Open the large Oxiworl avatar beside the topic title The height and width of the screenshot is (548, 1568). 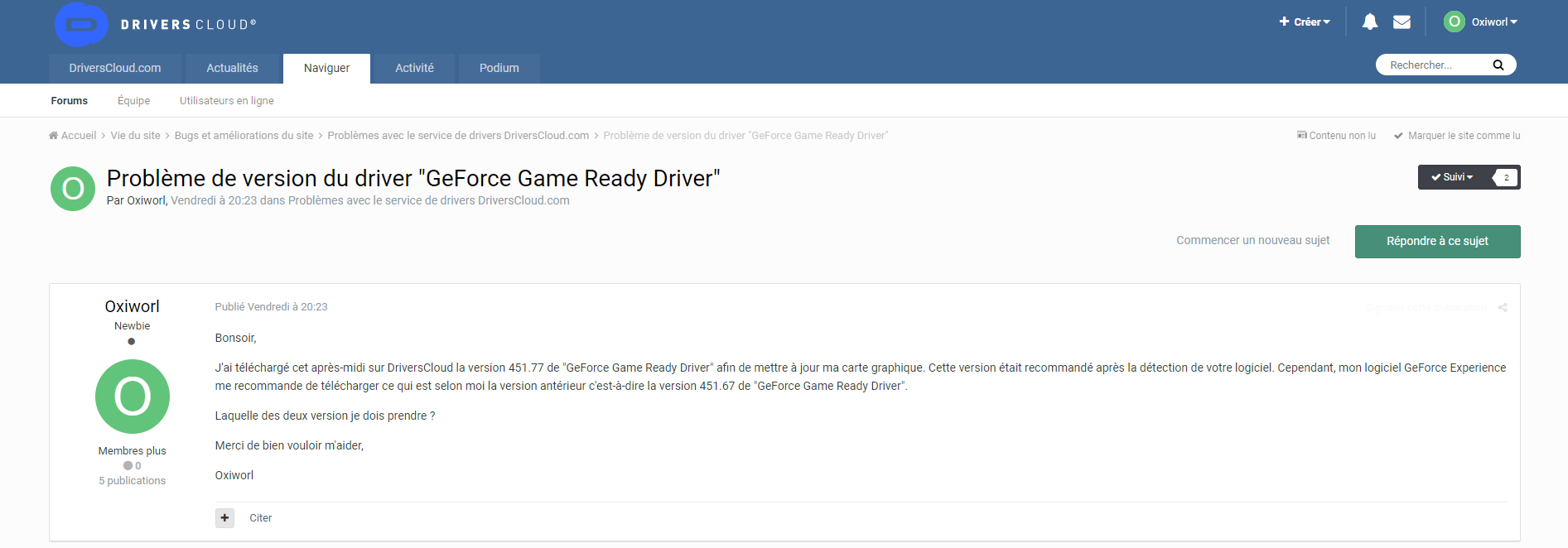click(x=73, y=189)
